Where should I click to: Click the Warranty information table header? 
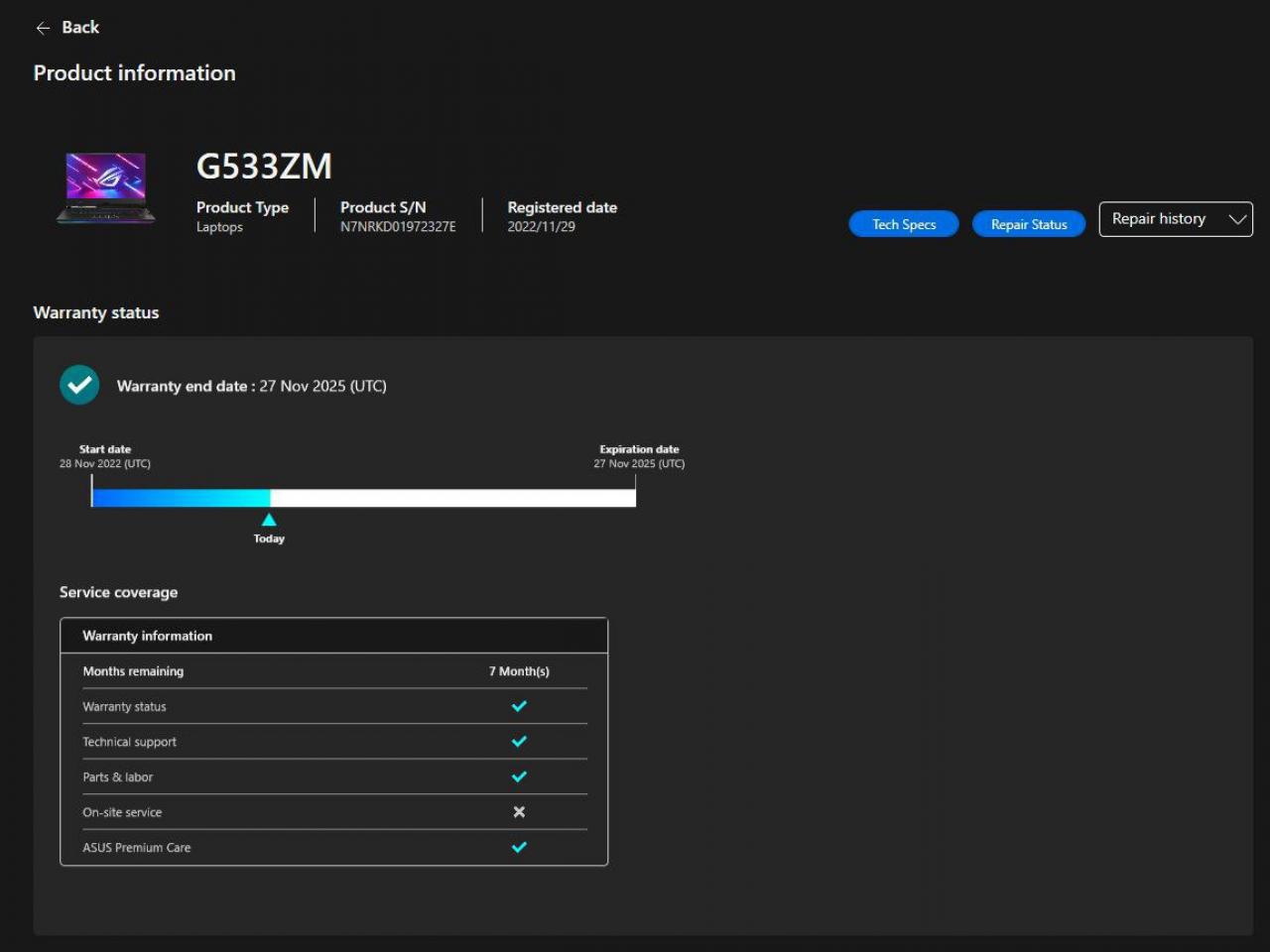pyautogui.click(x=333, y=636)
